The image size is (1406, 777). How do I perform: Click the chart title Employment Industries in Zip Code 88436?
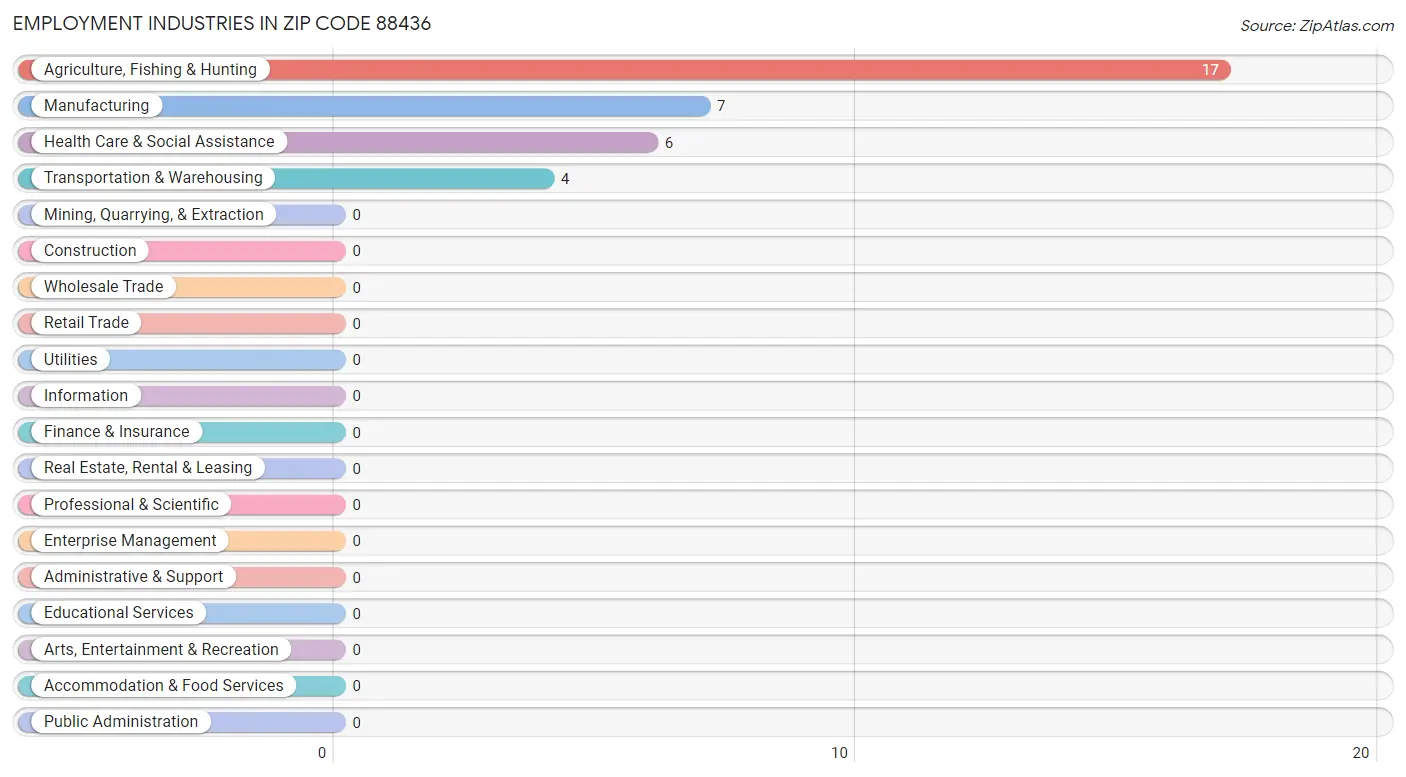[x=222, y=23]
